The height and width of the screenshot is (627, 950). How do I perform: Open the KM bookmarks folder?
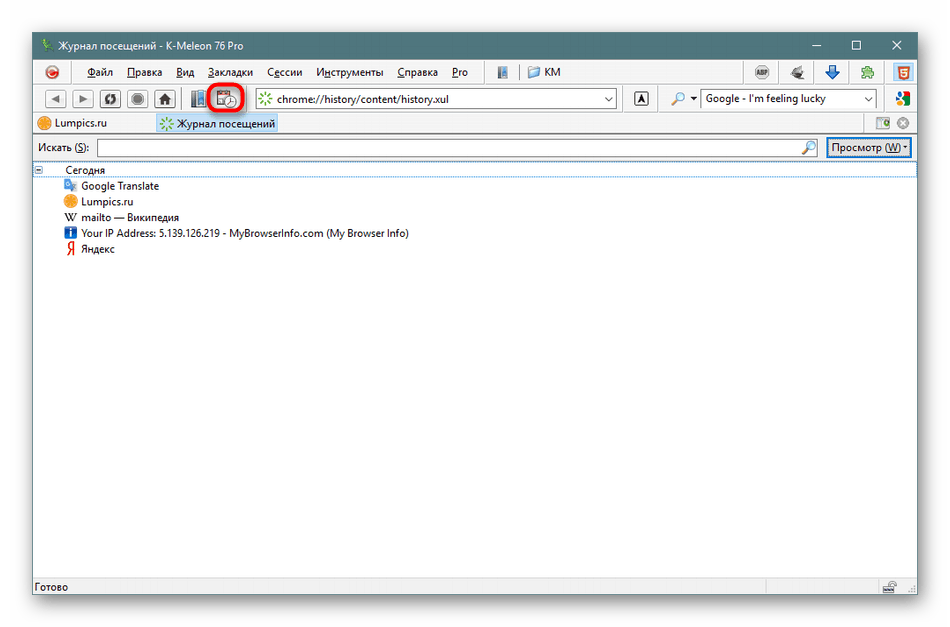pyautogui.click(x=544, y=73)
